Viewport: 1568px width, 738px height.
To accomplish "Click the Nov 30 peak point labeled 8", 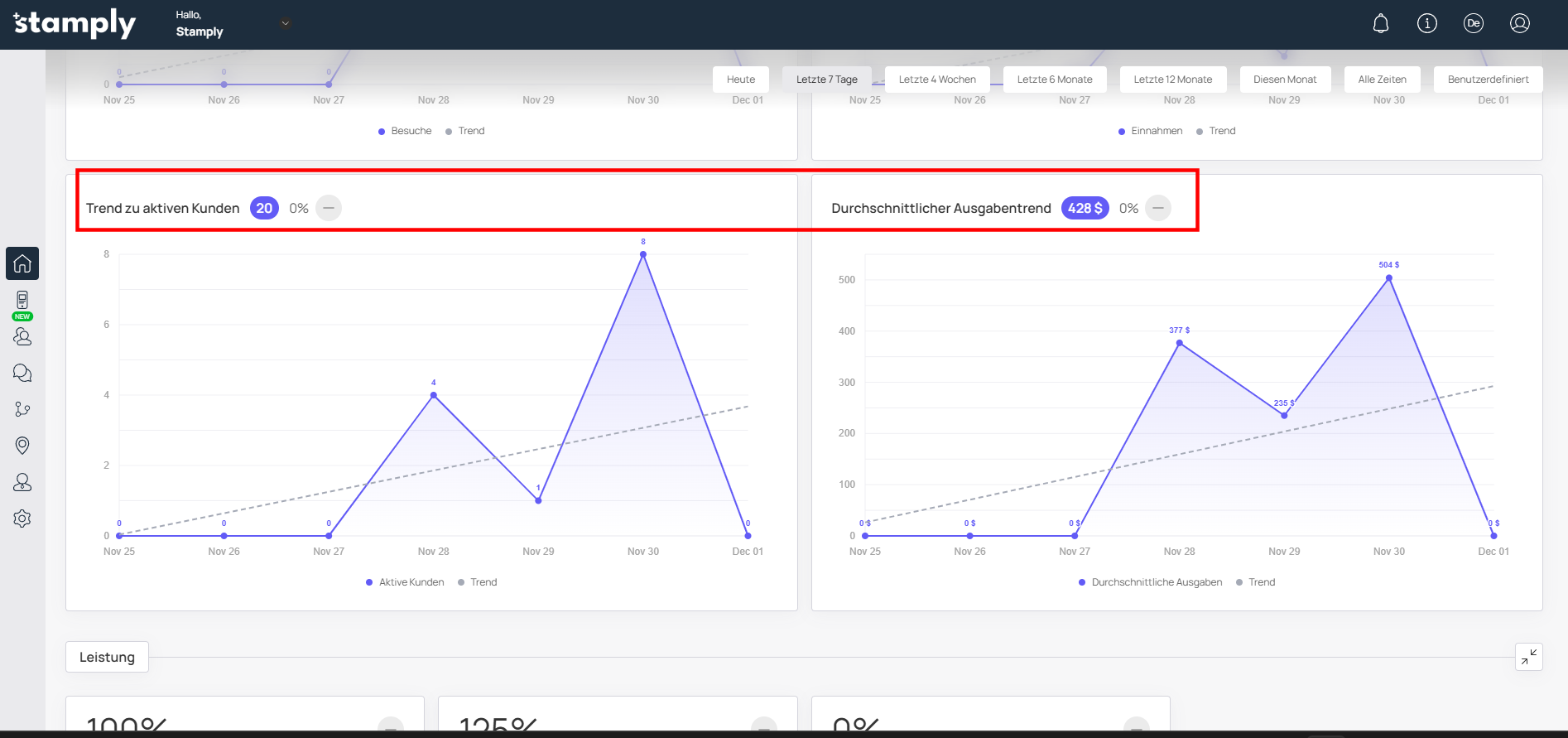I will (x=643, y=254).
